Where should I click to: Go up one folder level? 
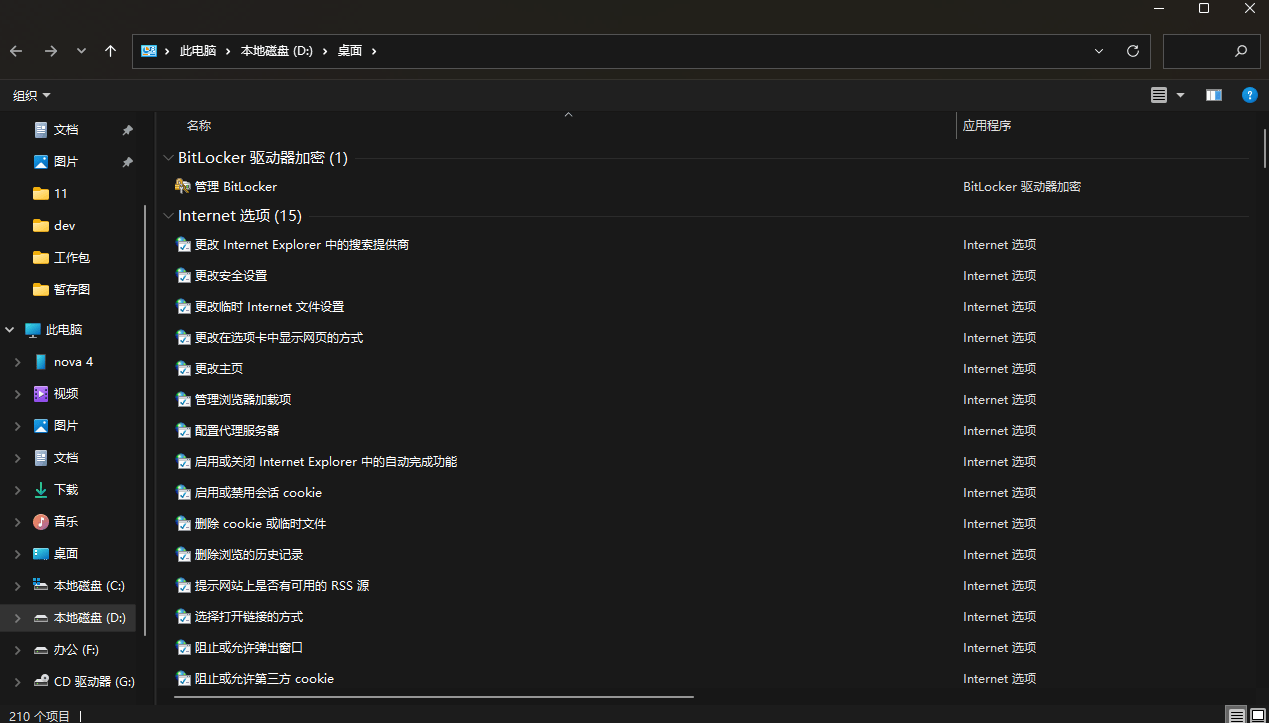(x=110, y=51)
